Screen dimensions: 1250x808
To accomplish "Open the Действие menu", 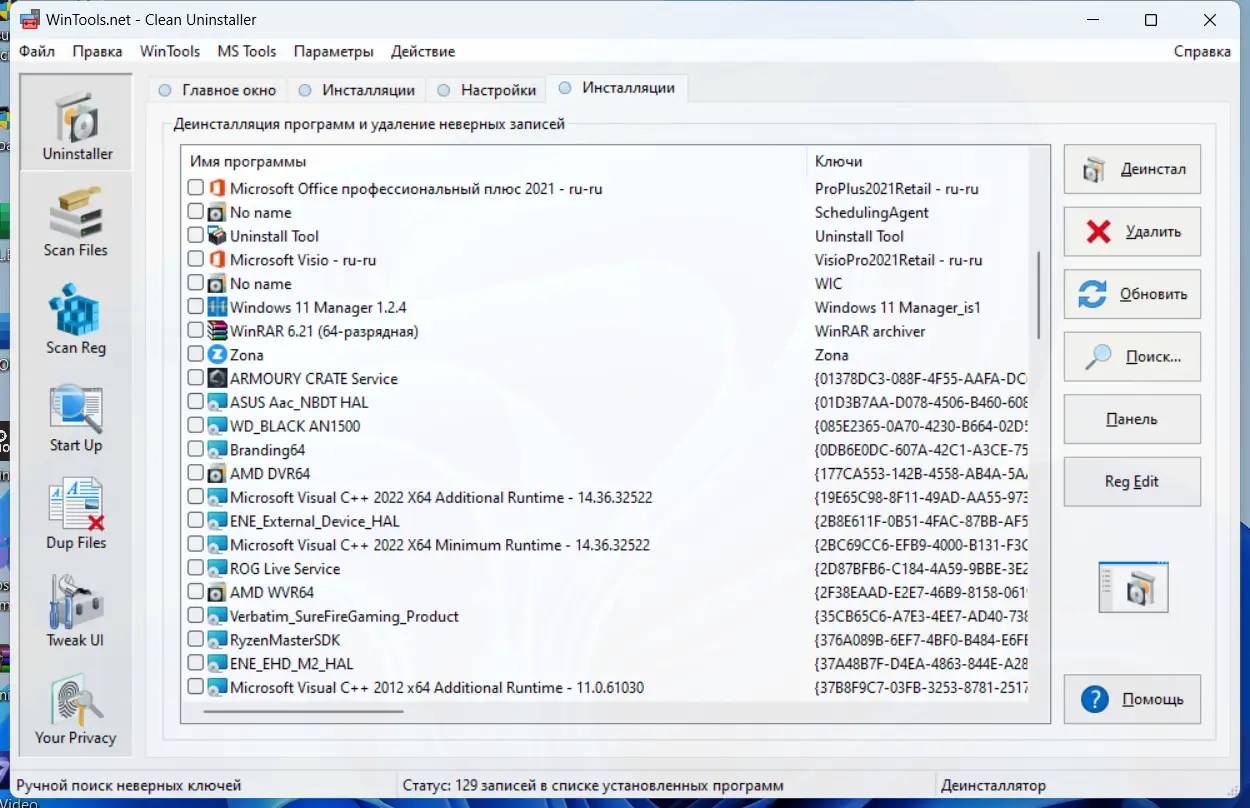I will (423, 51).
